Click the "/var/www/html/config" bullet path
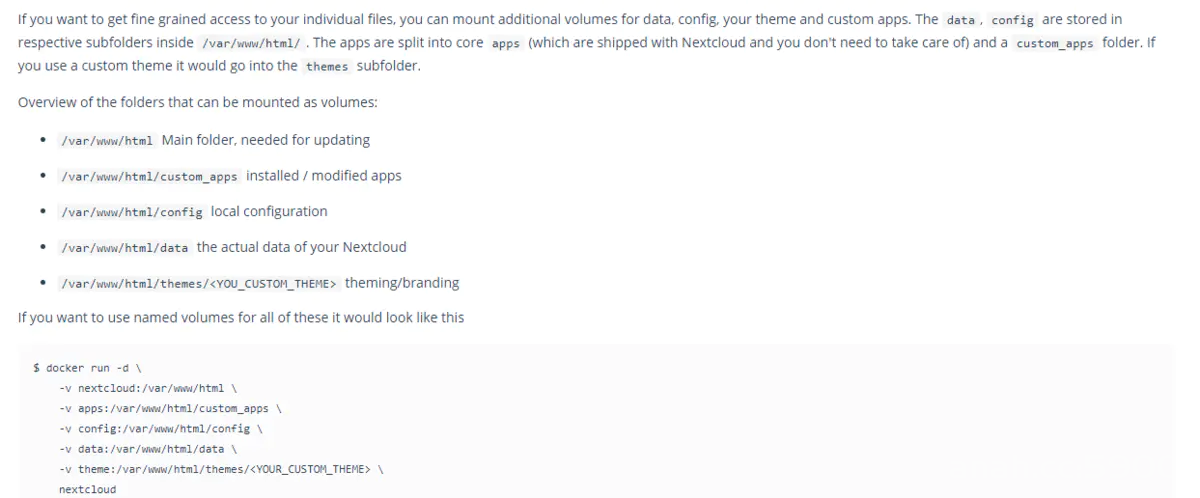 [x=132, y=212]
